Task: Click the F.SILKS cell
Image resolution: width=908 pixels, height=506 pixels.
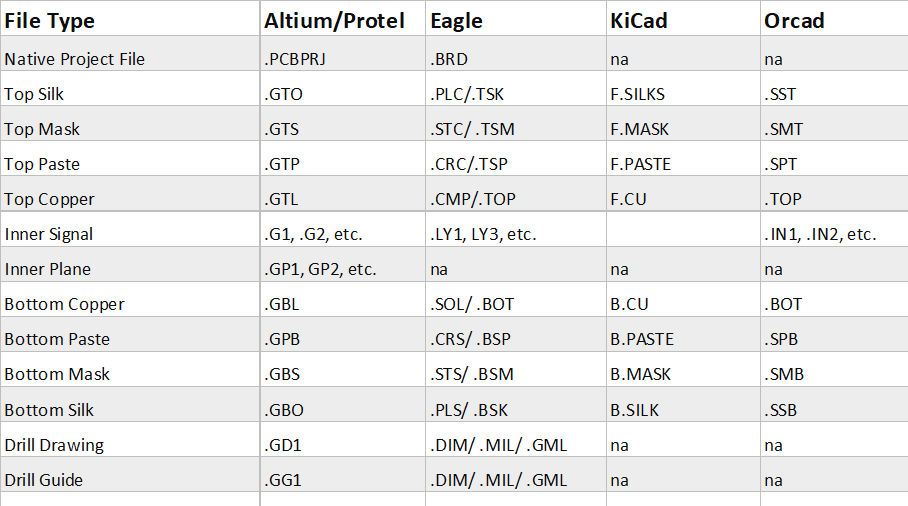Action: [x=637, y=94]
